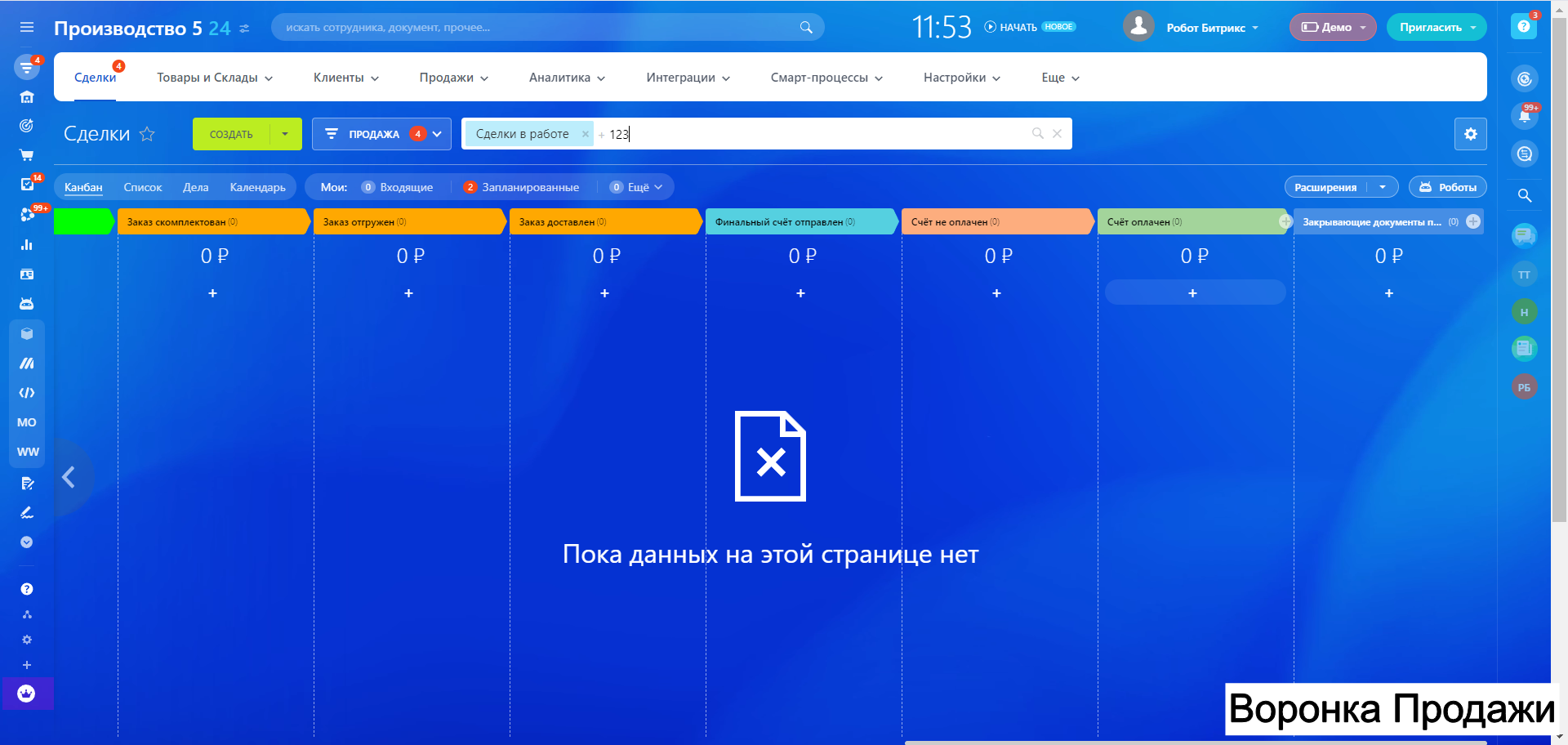Remove the Сделки в работе filter chip
Image resolution: width=1568 pixels, height=745 pixels.
click(x=585, y=134)
